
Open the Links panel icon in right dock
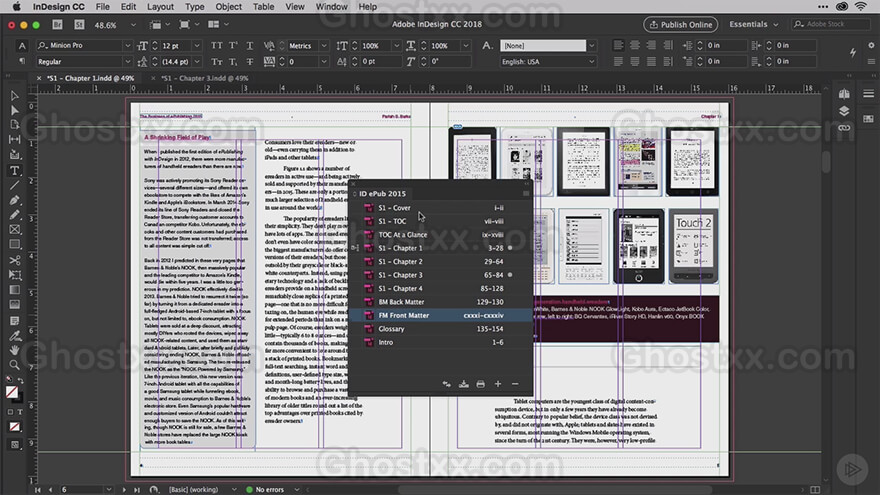tap(844, 128)
